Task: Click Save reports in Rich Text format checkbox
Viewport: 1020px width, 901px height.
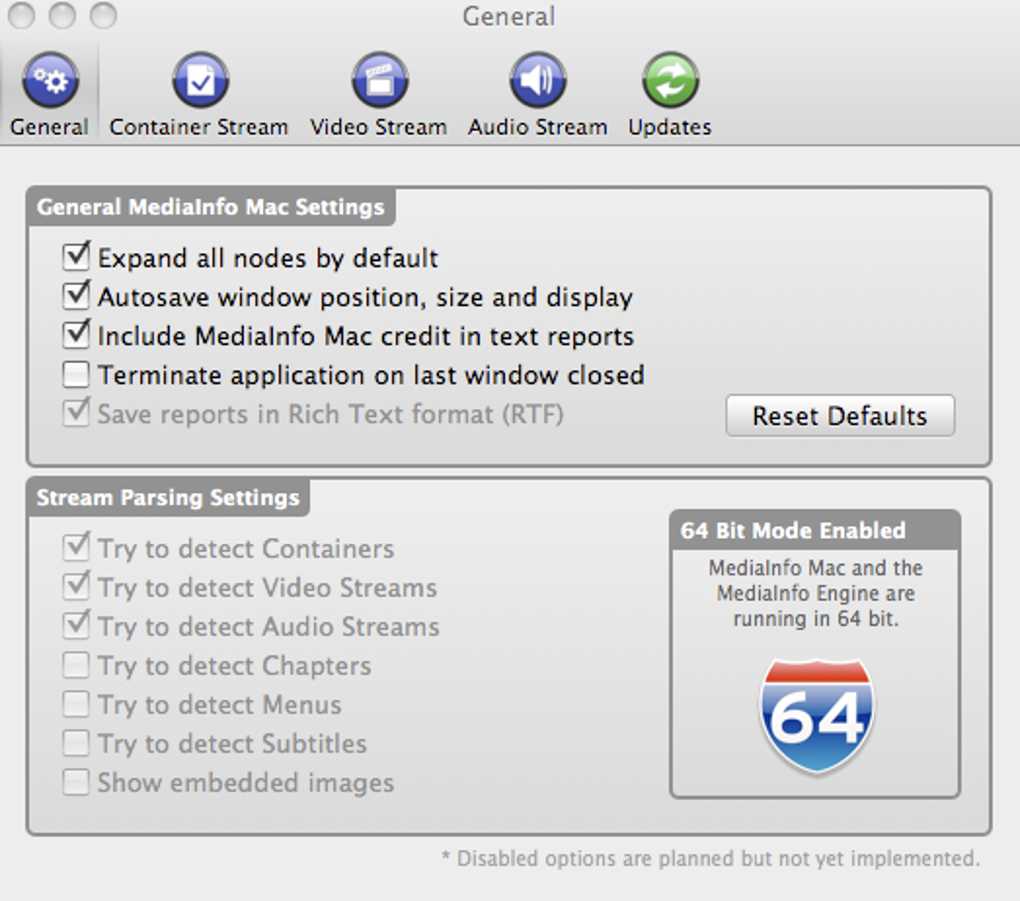Action: pyautogui.click(x=76, y=412)
